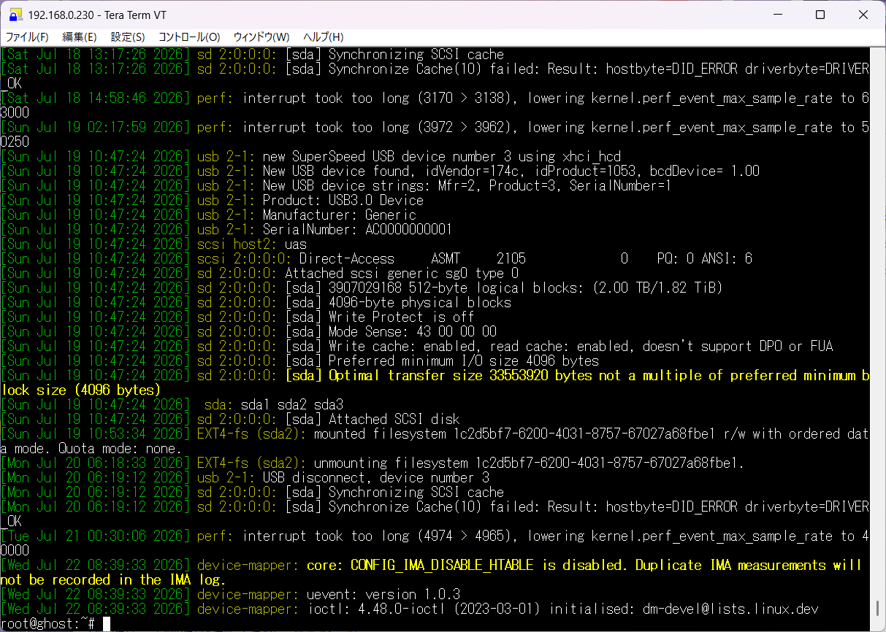
Task: Click the vertical scrollbar thumb
Action: coord(878,609)
